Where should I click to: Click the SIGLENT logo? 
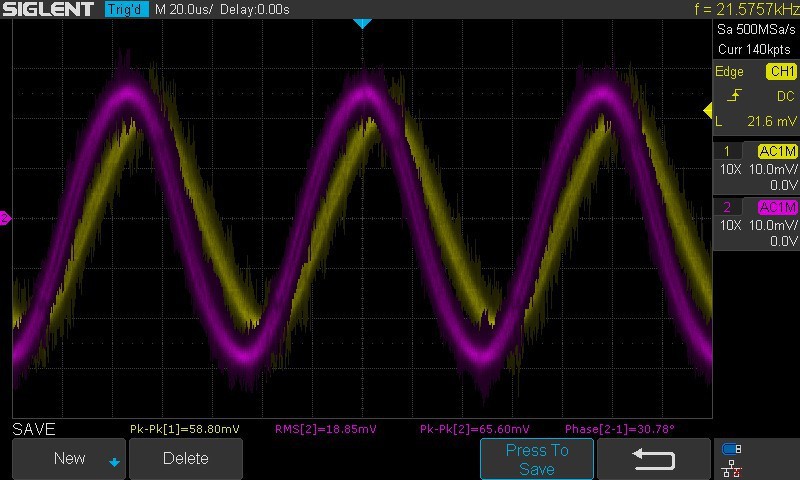48,9
